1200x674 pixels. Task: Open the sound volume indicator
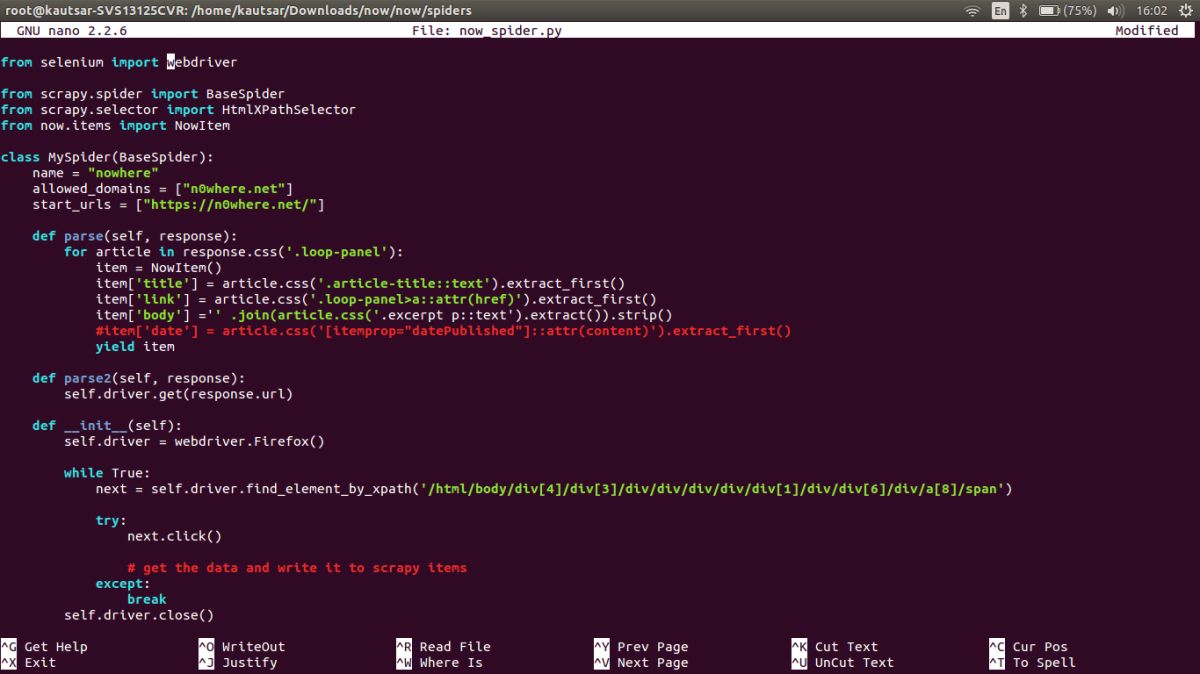[x=1117, y=10]
